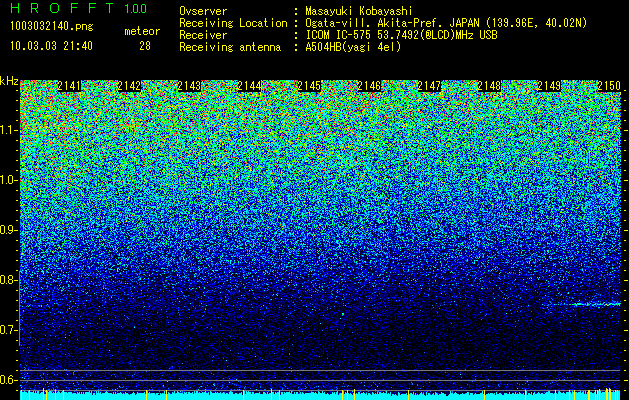629x400 pixels.
Task: Click the 2146 time marker
Action: 369,86
